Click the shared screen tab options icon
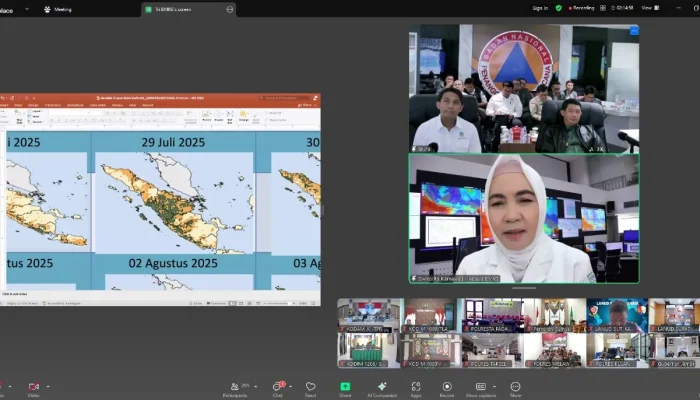 coord(230,9)
